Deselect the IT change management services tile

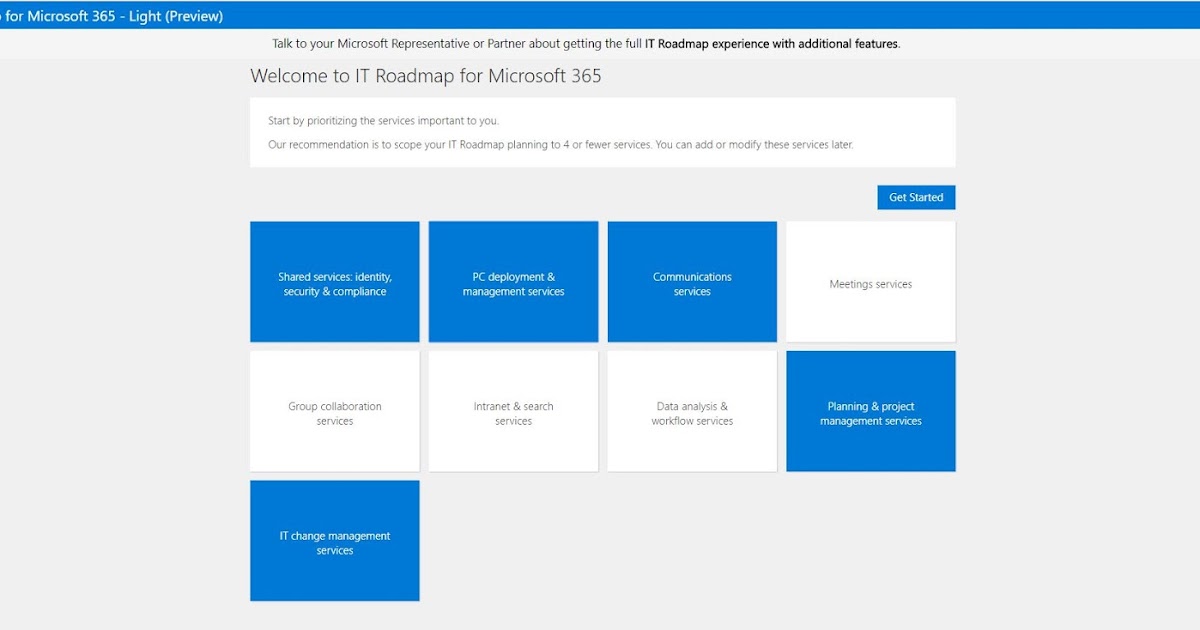click(x=334, y=540)
